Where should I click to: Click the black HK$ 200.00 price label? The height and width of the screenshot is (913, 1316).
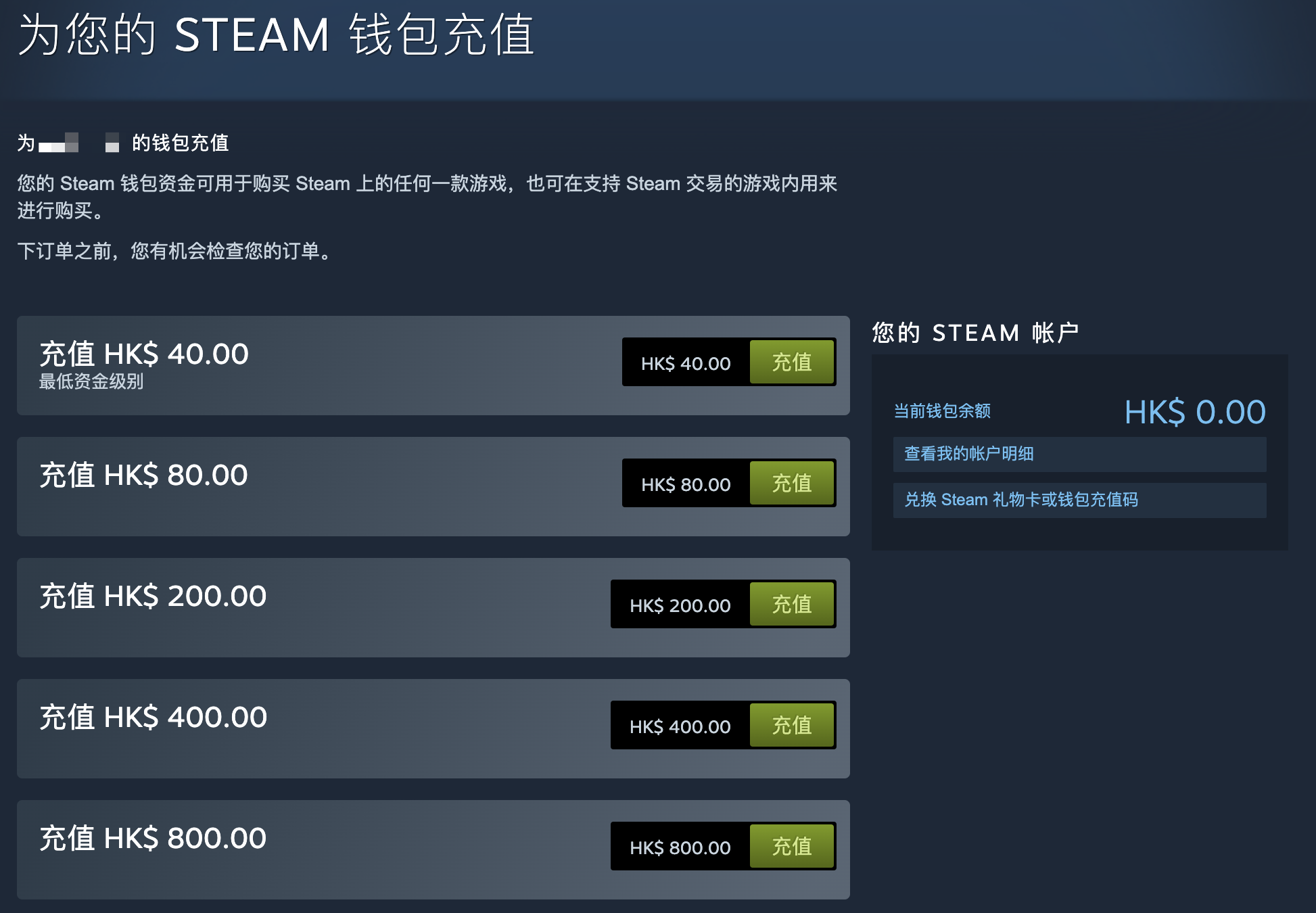pos(680,605)
